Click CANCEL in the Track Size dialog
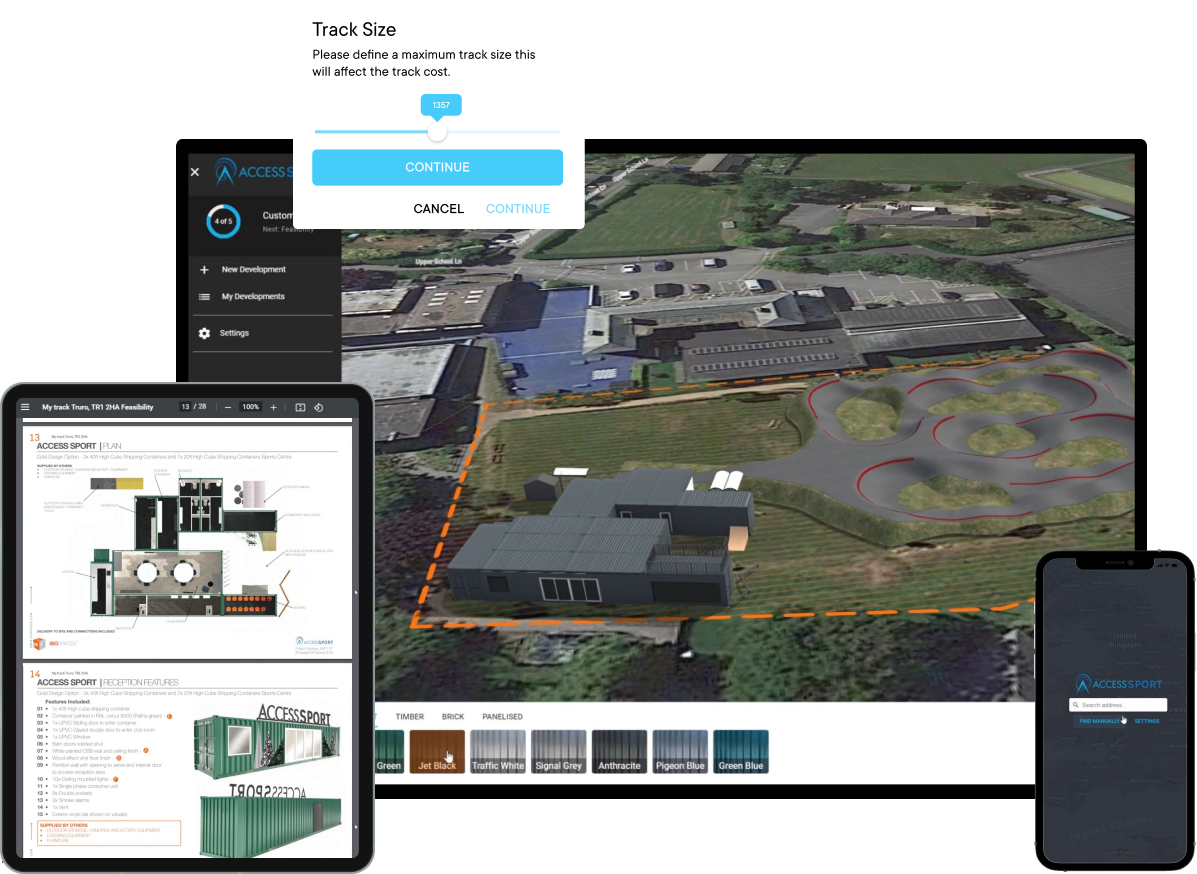 [439, 208]
